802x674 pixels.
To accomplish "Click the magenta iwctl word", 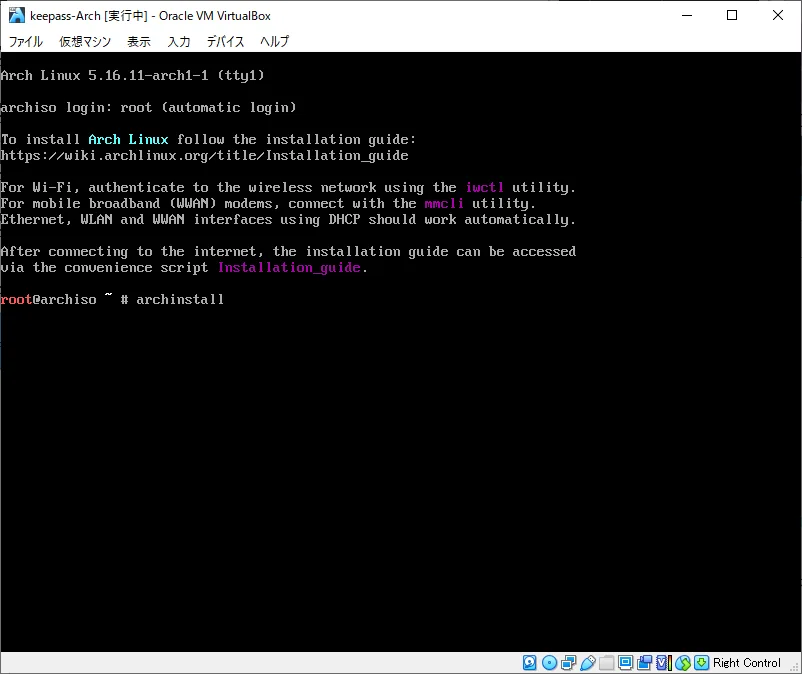I will click(x=484, y=187).
